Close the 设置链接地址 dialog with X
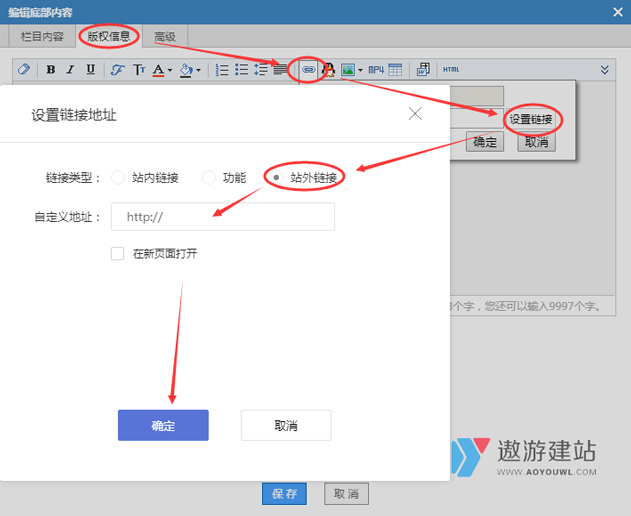The image size is (631, 516). click(415, 114)
